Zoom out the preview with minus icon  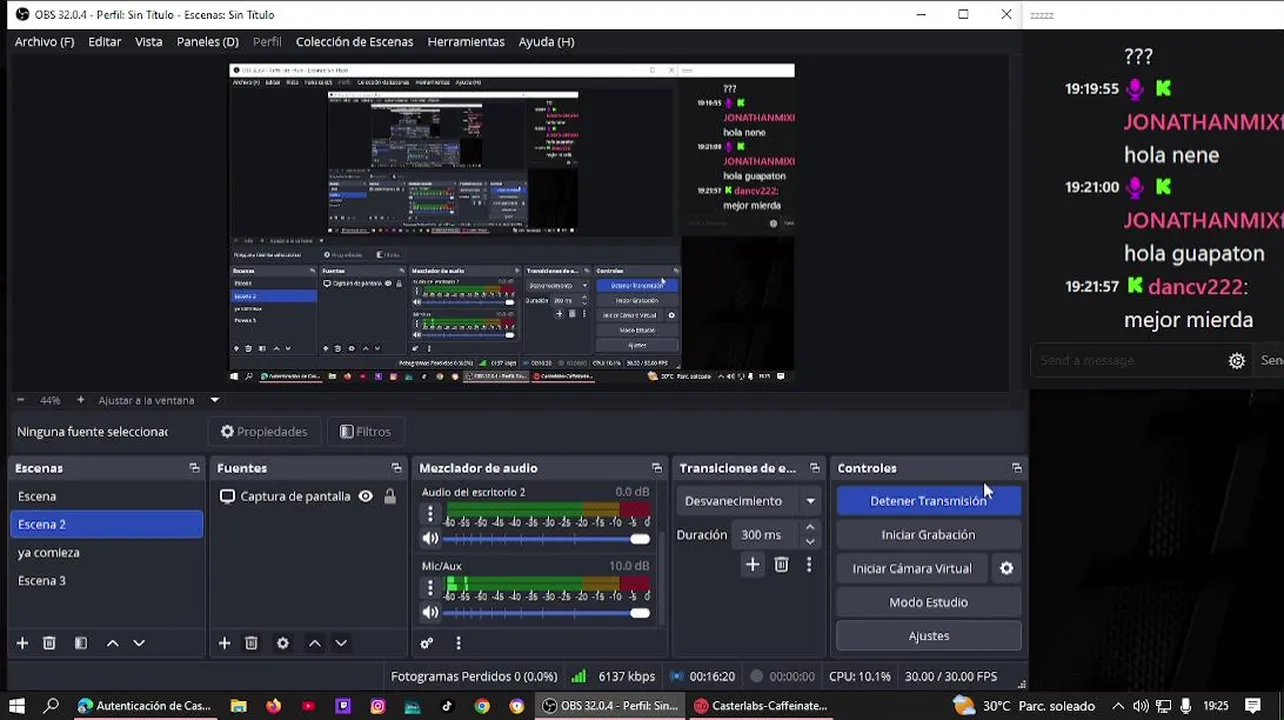(20, 400)
